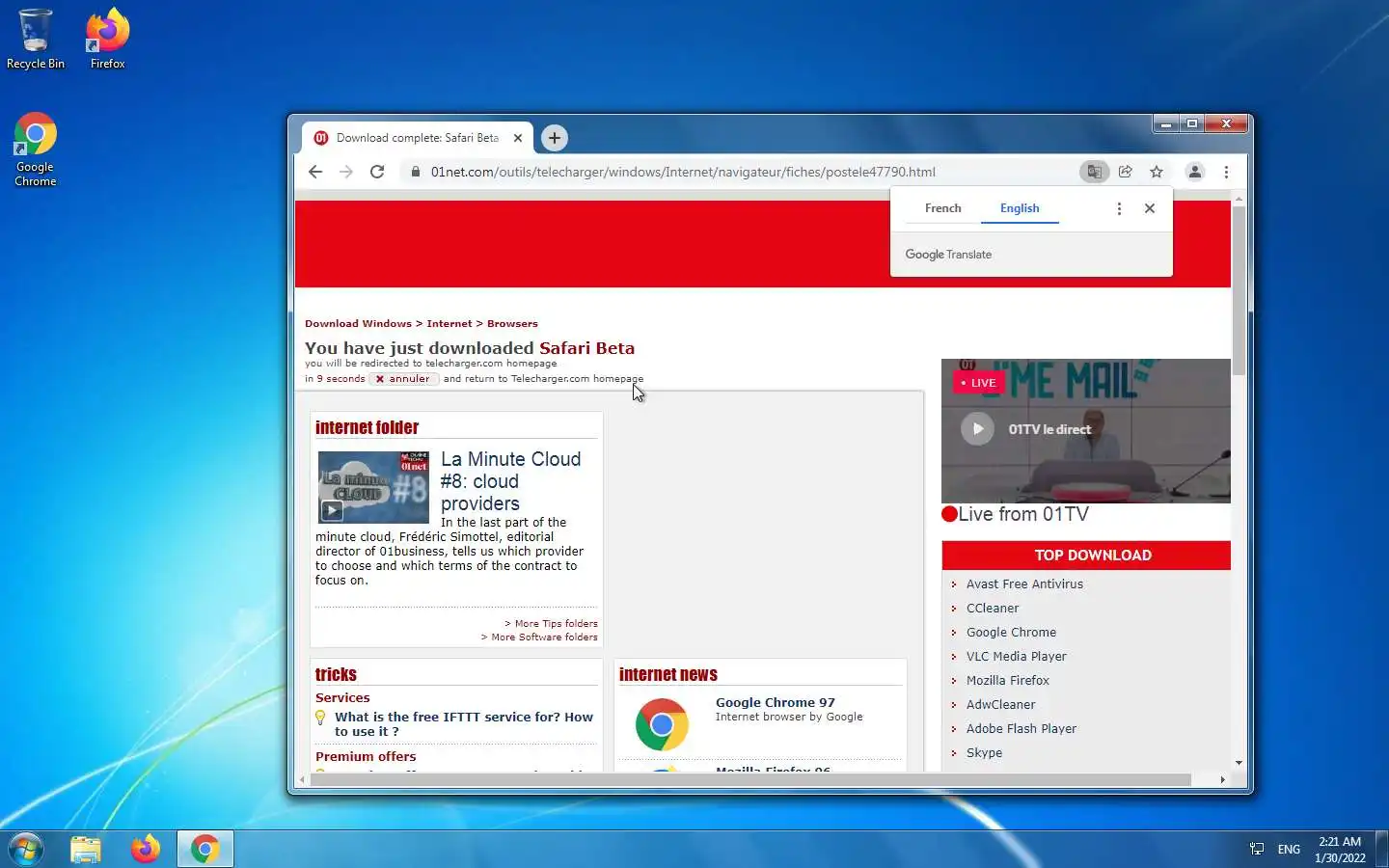The image size is (1389, 868).
Task: Open the Chrome profile avatar
Action: click(1195, 172)
